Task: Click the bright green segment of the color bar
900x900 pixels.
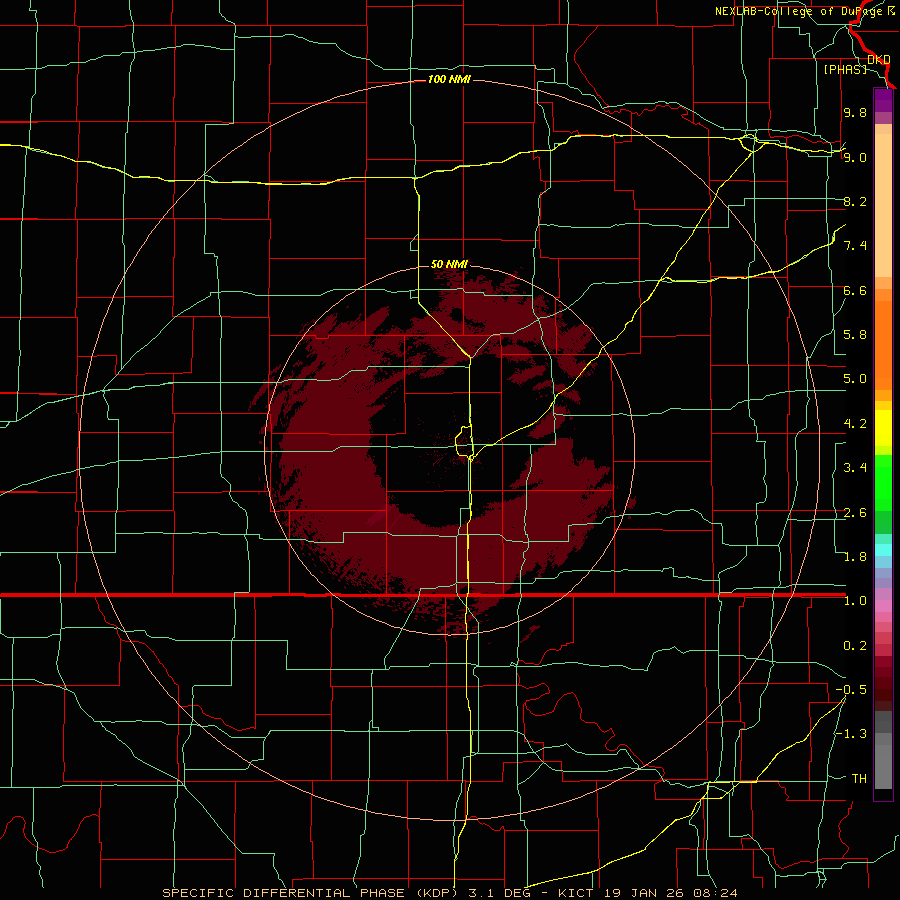Action: (883, 483)
